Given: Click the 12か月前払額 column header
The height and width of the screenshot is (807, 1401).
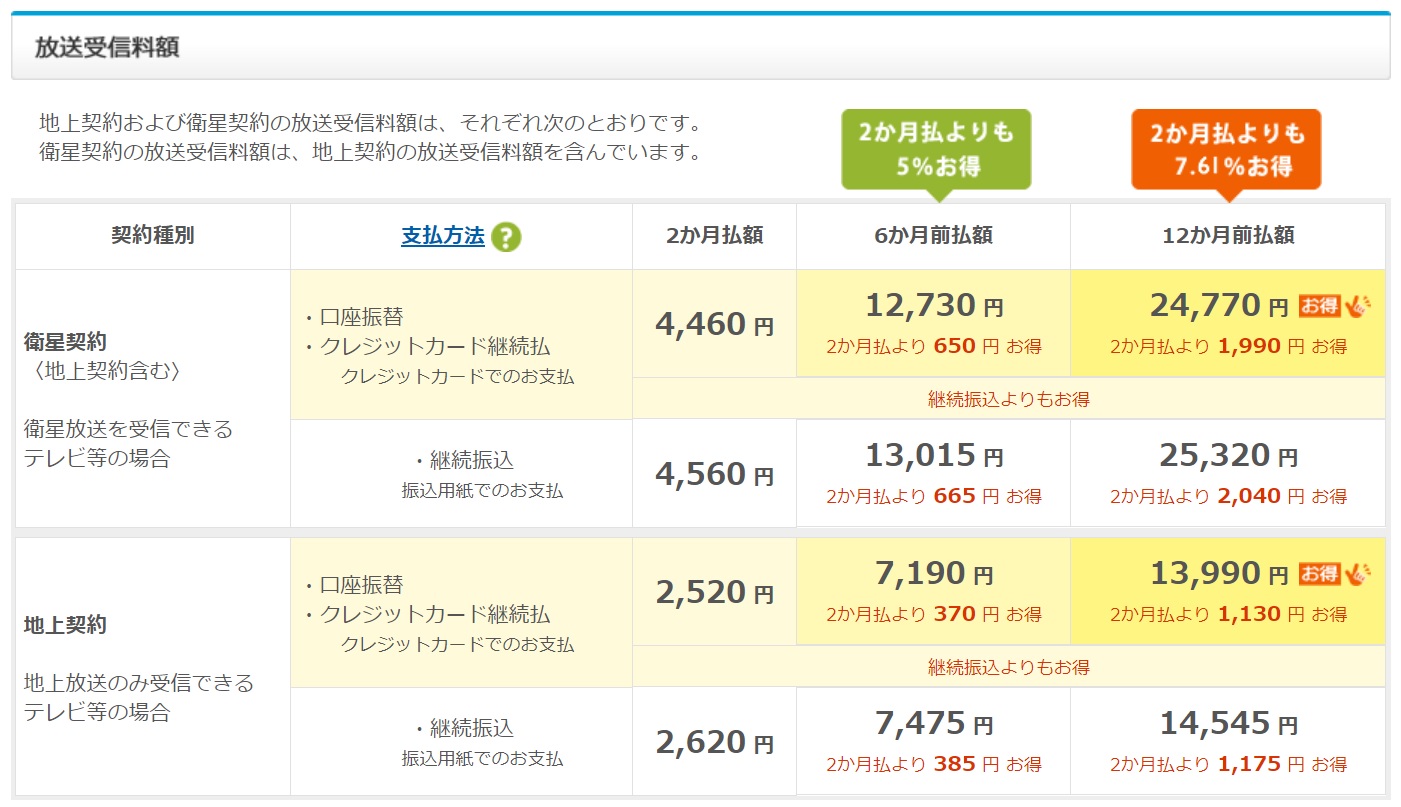Looking at the screenshot, I should pos(1227,236).
